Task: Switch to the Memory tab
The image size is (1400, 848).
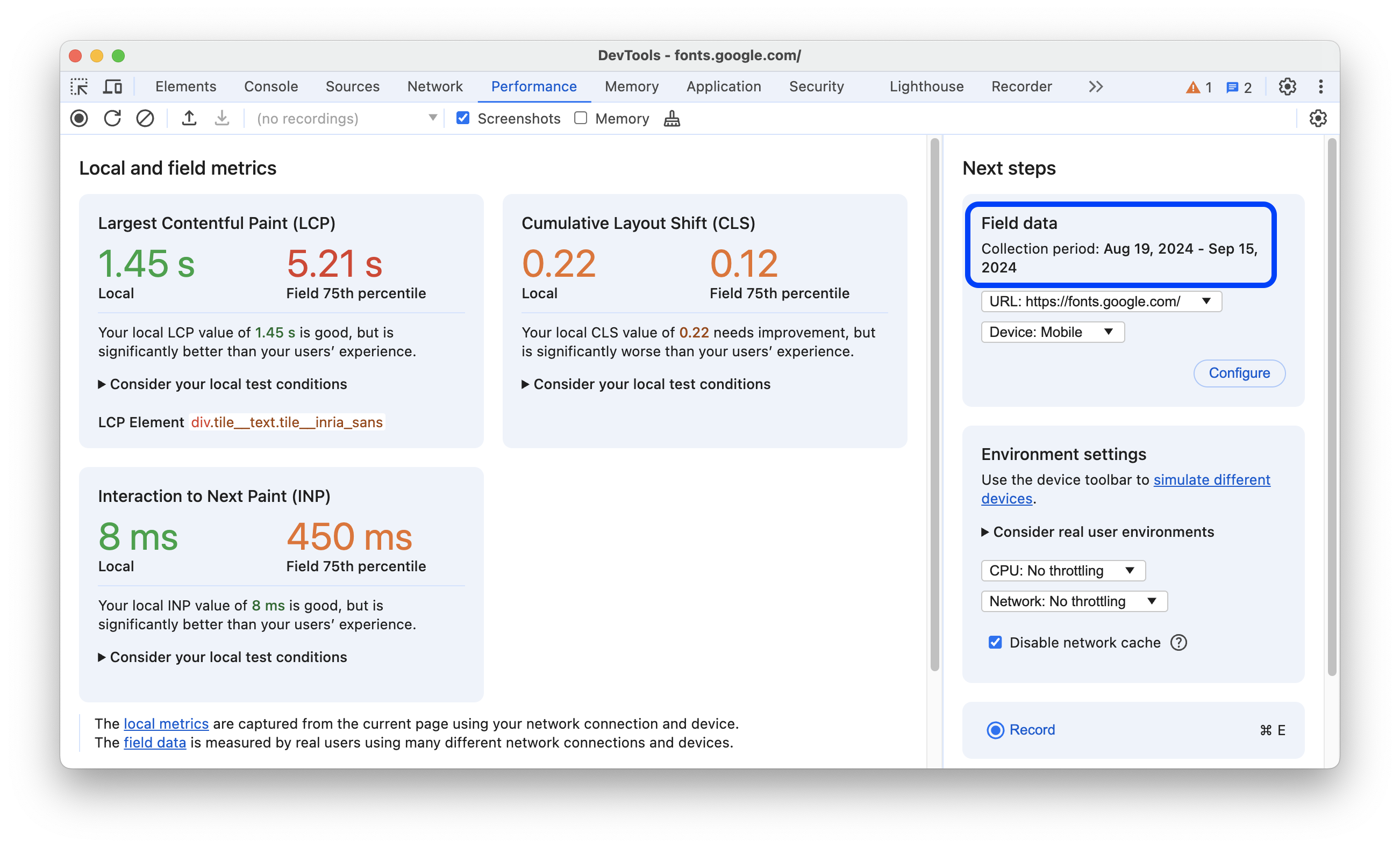Action: pos(632,87)
